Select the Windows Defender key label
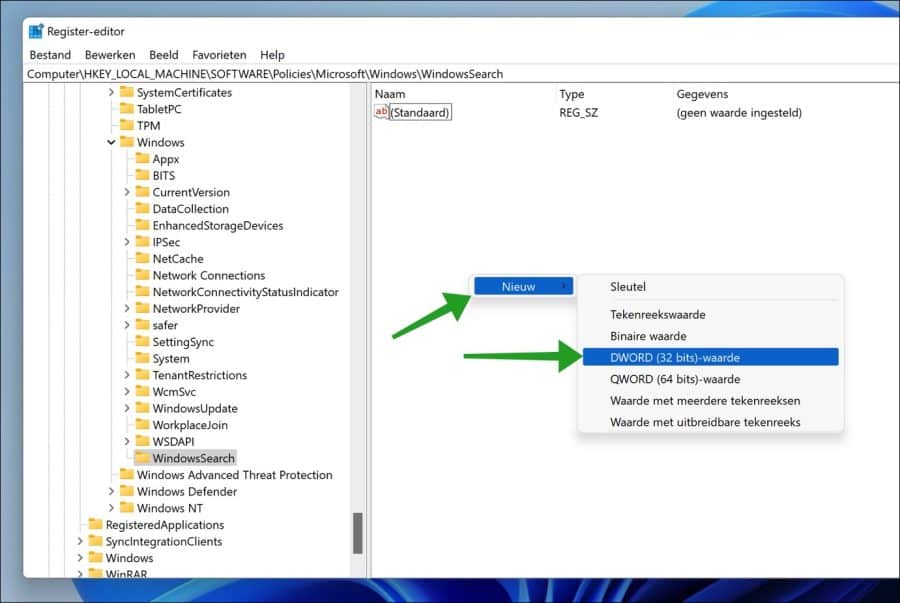This screenshot has width=900, height=603. point(187,492)
